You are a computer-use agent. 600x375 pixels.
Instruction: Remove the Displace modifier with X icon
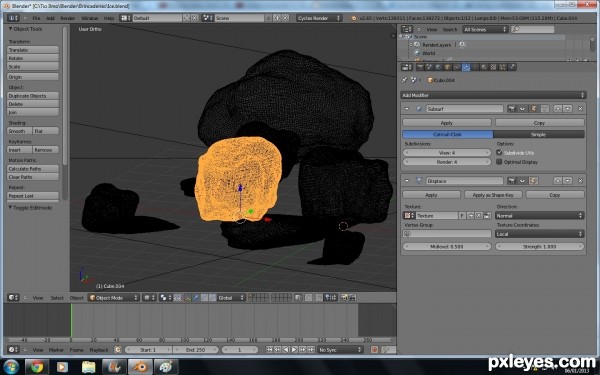(580, 181)
